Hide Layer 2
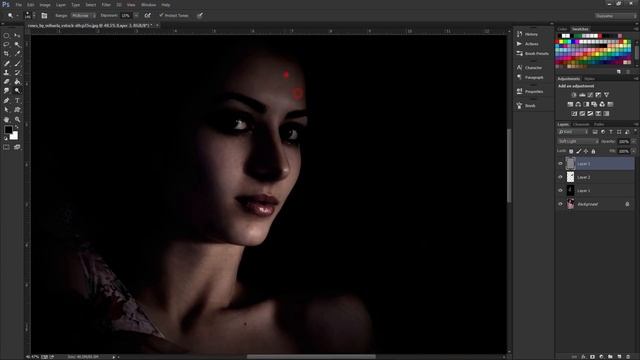The height and width of the screenshot is (360, 640). point(560,177)
